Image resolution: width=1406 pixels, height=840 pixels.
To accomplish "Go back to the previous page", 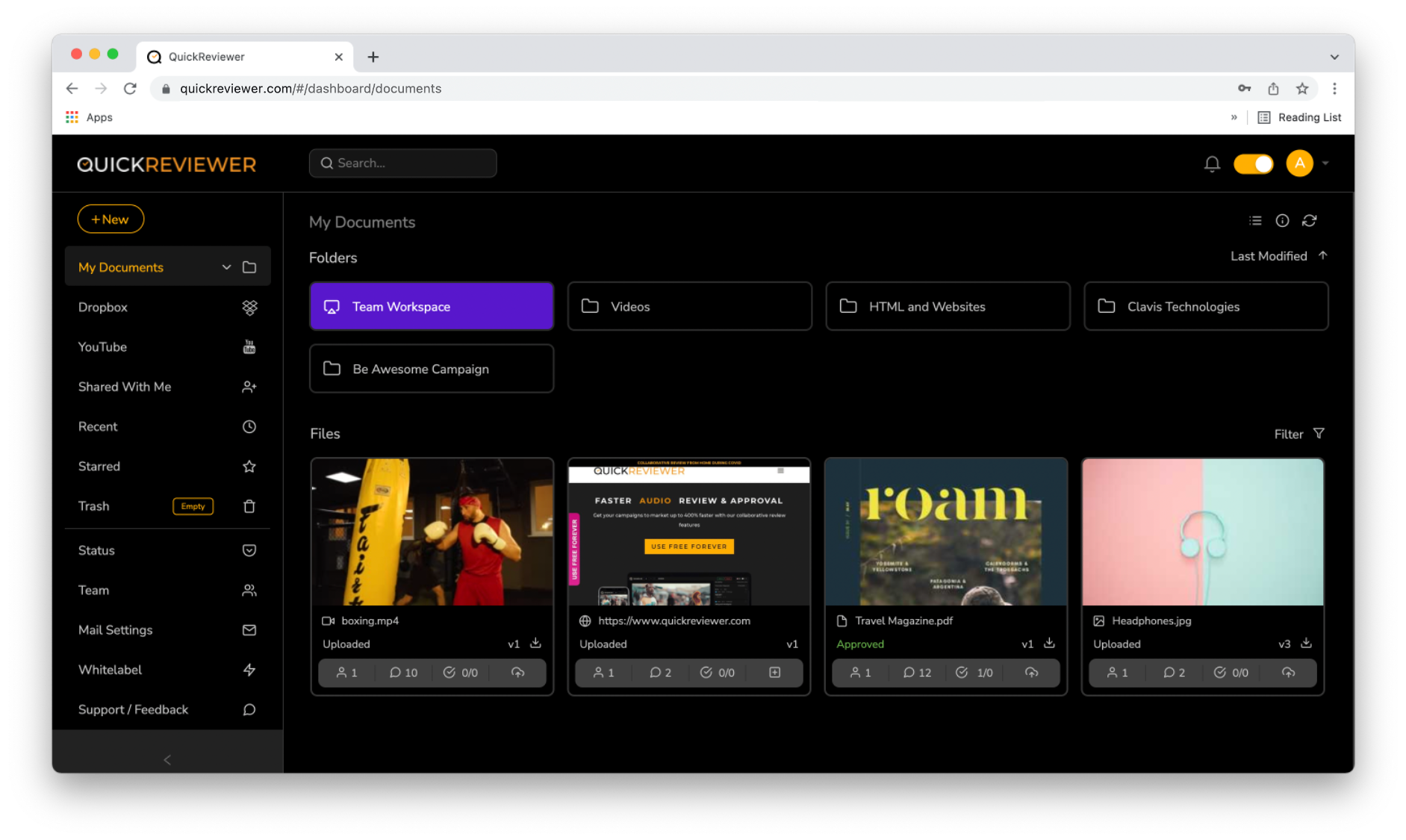I will click(x=72, y=89).
